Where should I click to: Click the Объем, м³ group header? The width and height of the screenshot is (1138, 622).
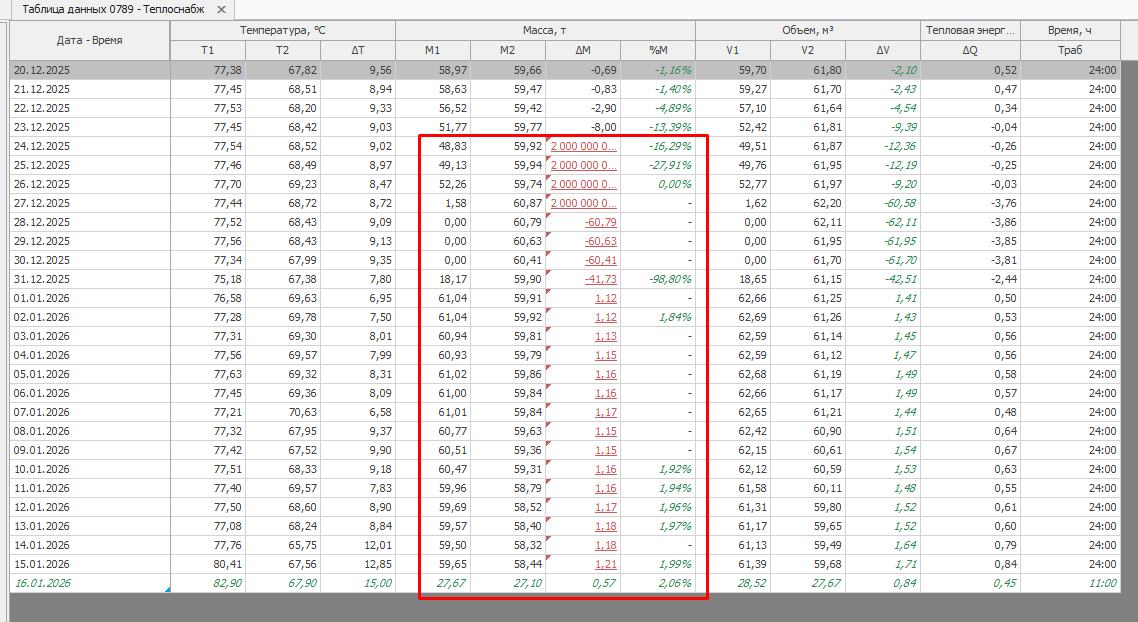tap(808, 31)
